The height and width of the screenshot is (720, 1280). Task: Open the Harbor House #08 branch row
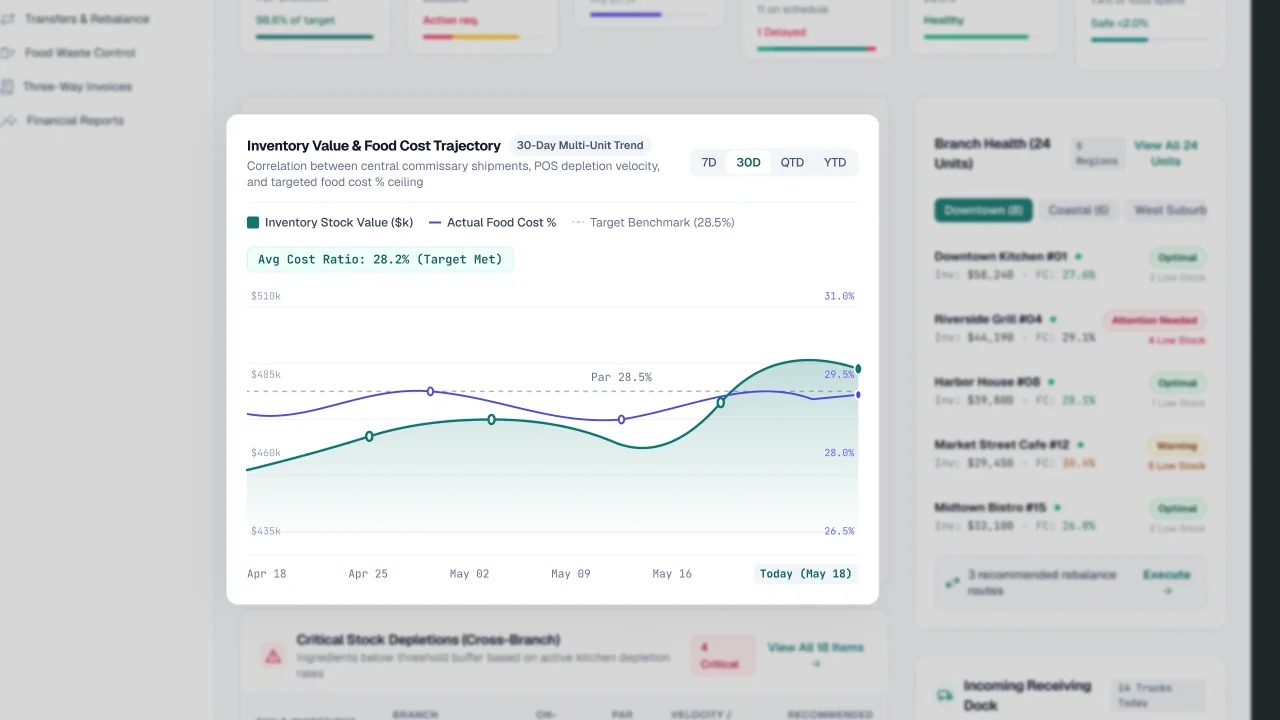tap(1071, 391)
